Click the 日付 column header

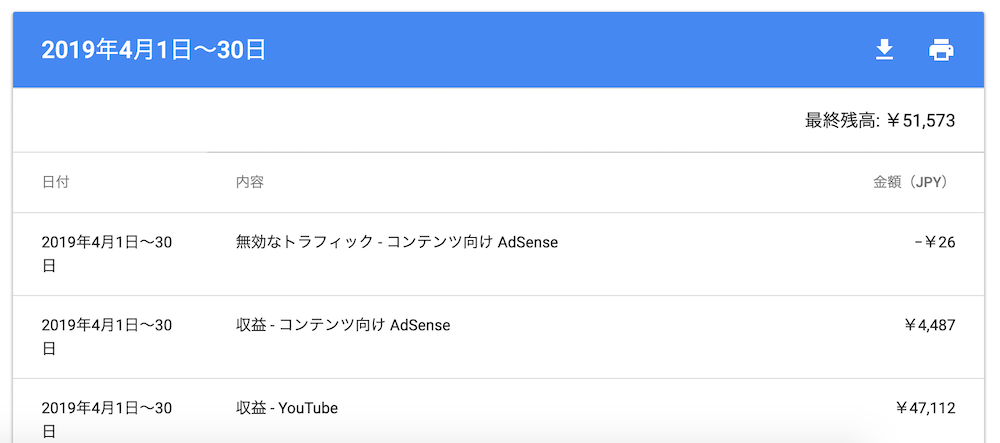tap(55, 182)
